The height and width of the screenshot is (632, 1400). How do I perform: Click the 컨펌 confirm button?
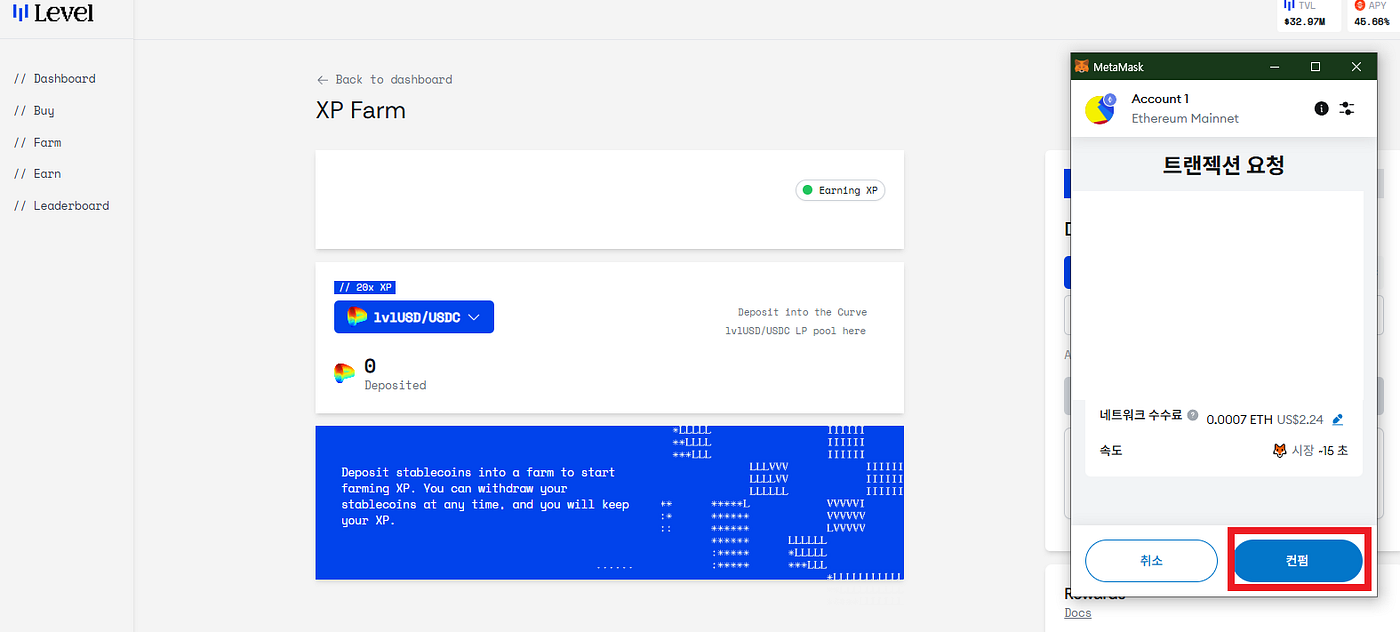coord(1298,561)
